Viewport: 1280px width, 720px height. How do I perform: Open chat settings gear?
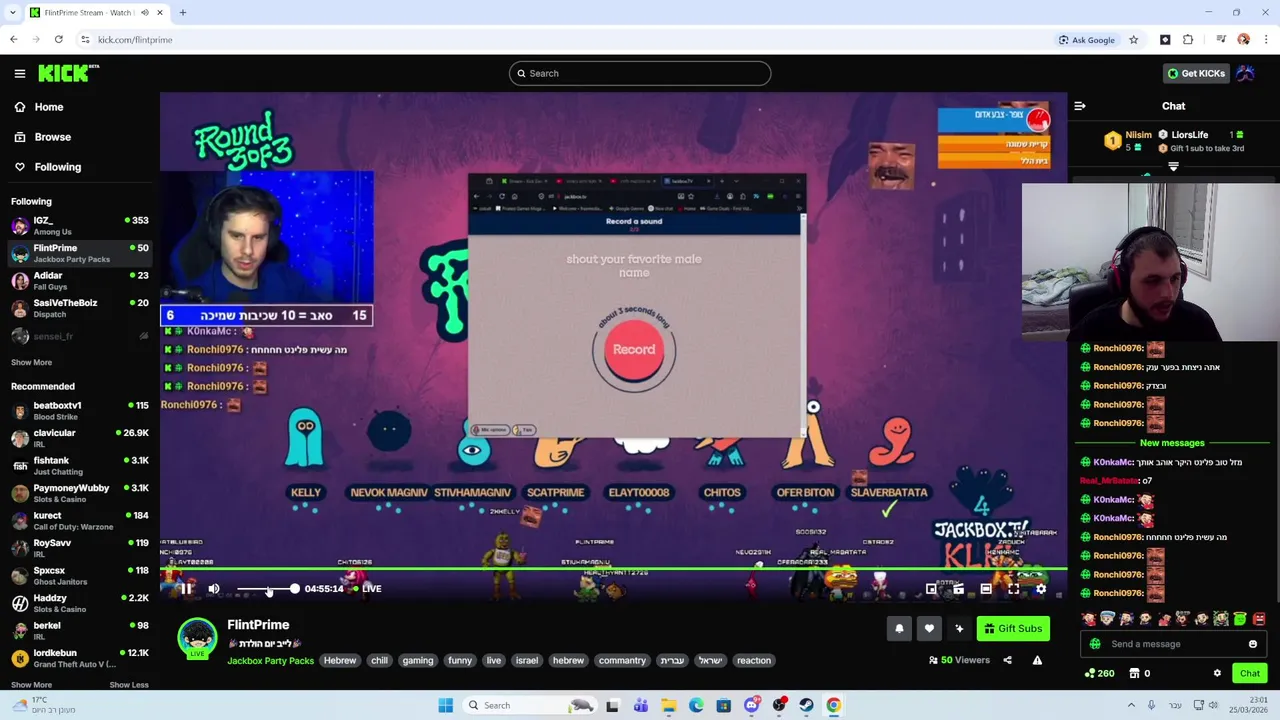(x=1217, y=673)
